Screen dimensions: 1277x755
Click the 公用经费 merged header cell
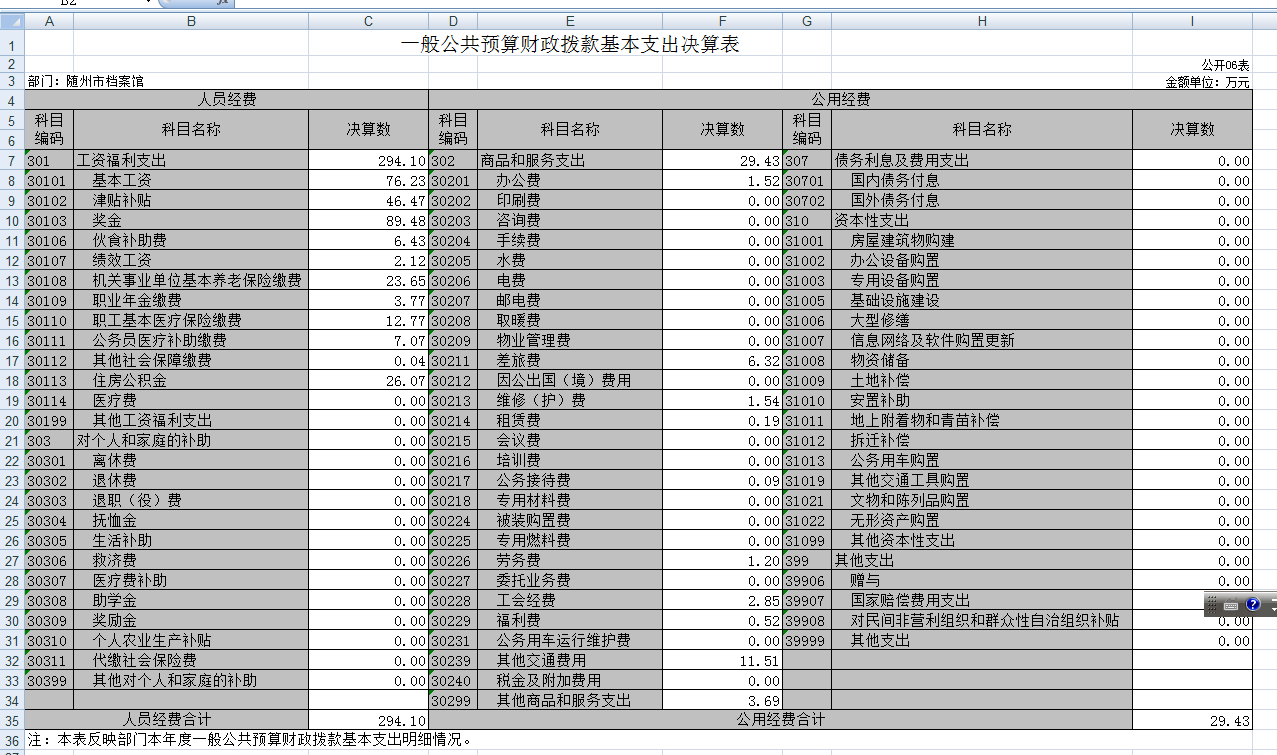[840, 100]
